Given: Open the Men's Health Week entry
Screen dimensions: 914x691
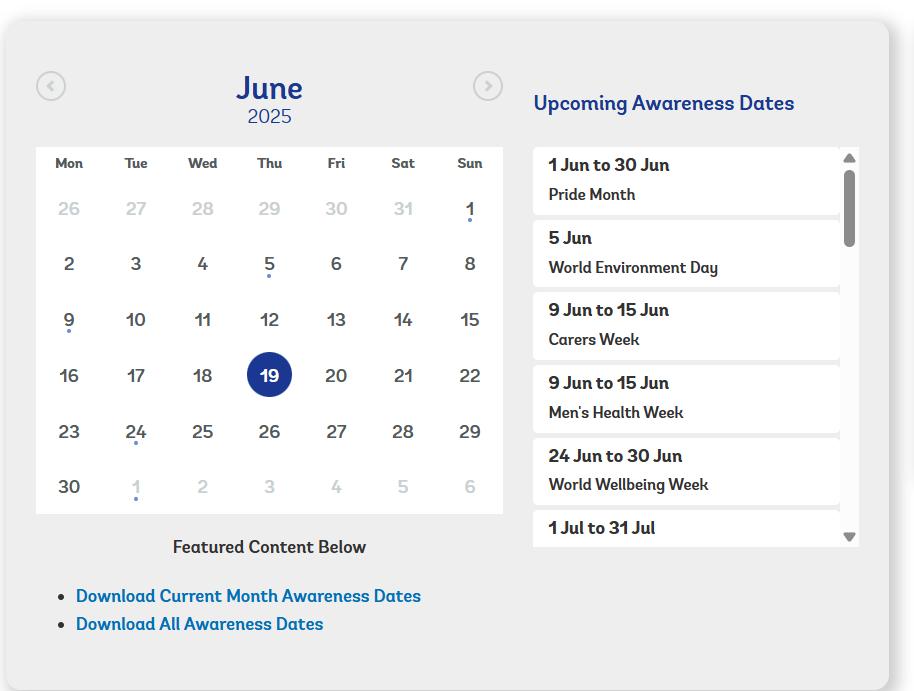Looking at the screenshot, I should coord(686,398).
